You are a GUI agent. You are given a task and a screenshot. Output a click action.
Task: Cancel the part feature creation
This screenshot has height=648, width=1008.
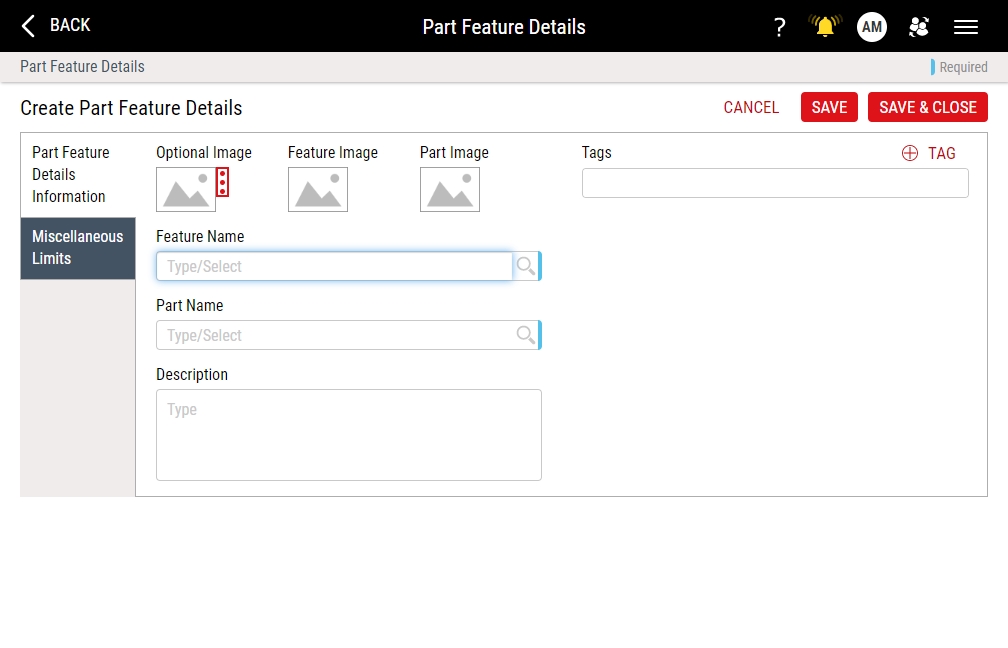click(751, 107)
